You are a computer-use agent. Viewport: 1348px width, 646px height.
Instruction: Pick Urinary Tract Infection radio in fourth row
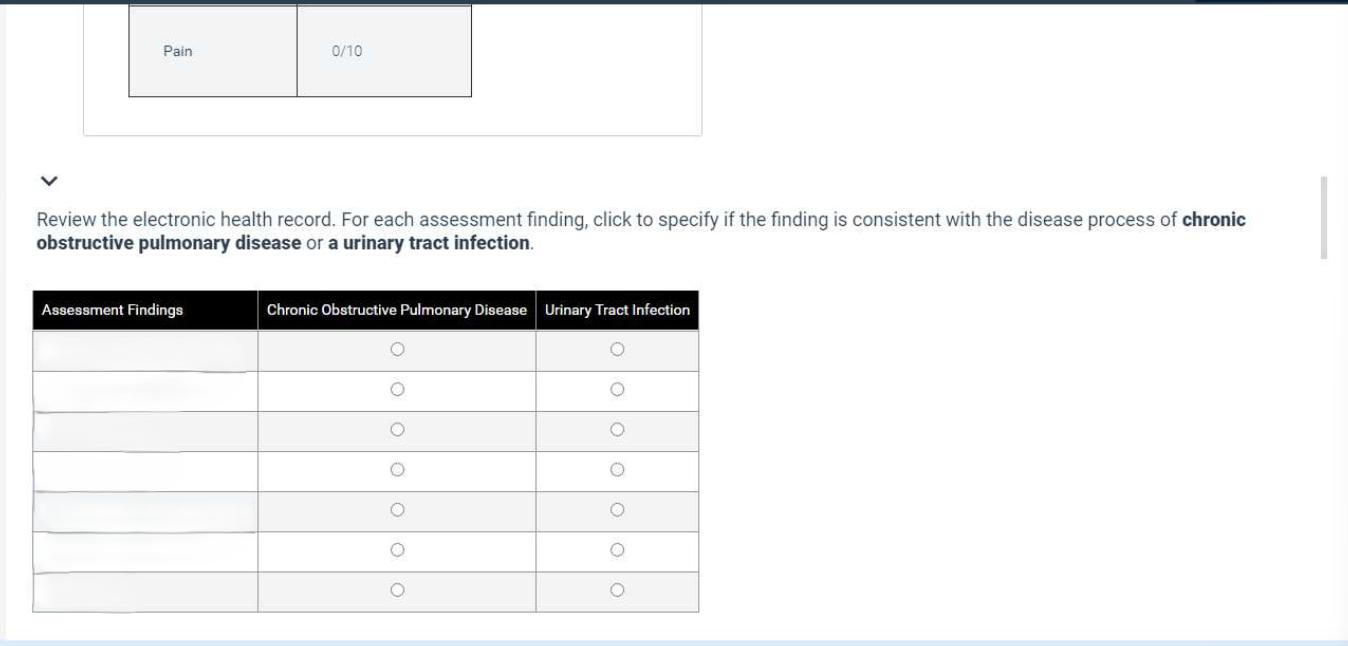click(617, 469)
